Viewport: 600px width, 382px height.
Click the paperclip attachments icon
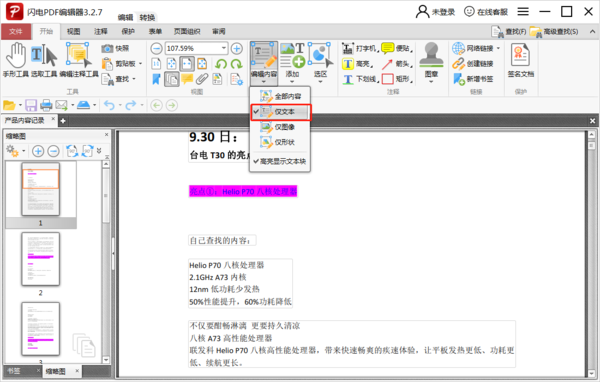(x=202, y=79)
